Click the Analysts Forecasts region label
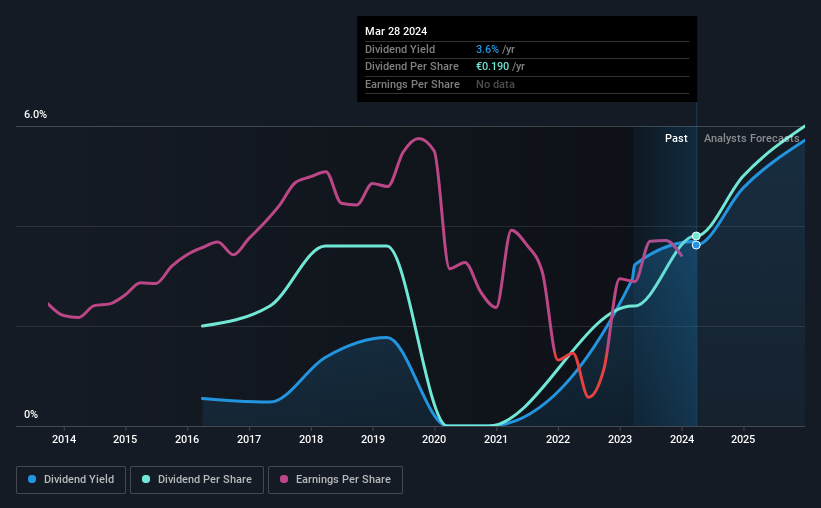 tap(751, 138)
